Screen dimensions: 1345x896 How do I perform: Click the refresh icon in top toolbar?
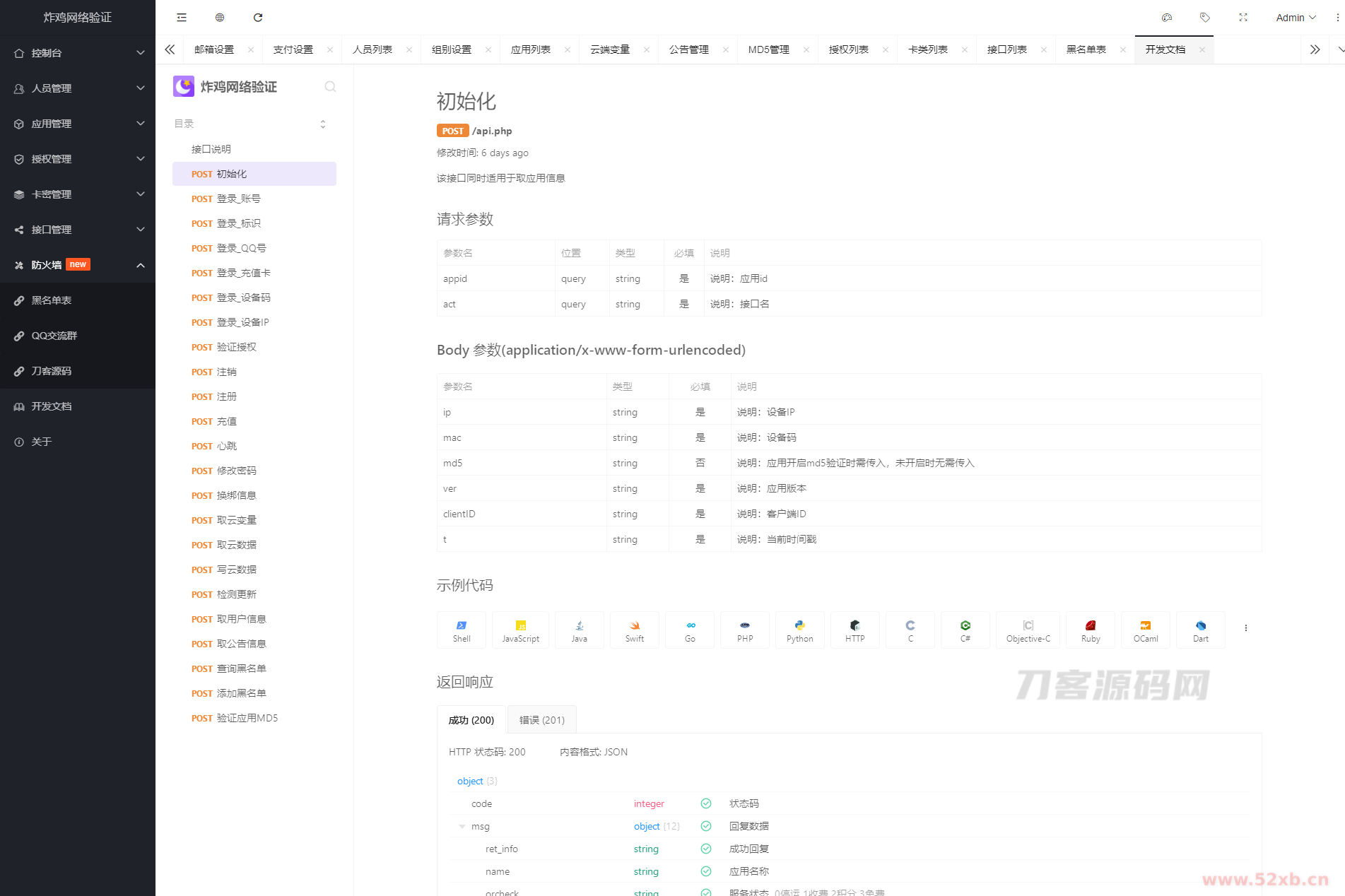pos(258,18)
